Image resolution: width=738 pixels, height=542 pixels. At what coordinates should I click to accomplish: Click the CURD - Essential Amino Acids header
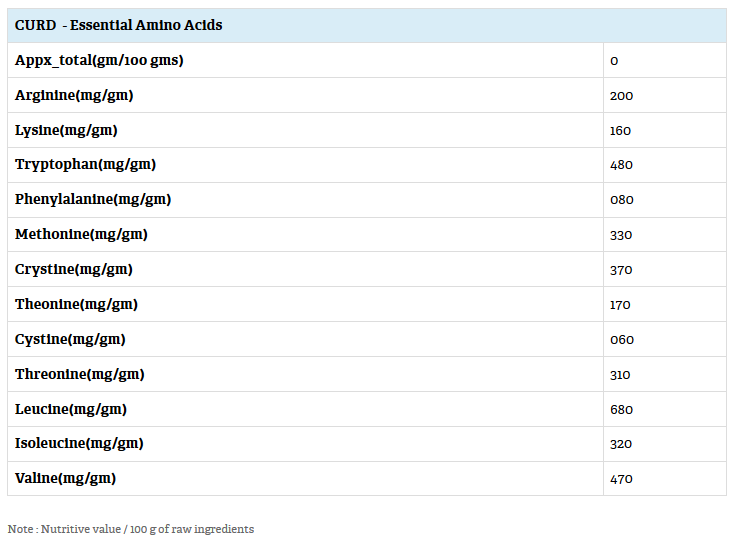(119, 25)
